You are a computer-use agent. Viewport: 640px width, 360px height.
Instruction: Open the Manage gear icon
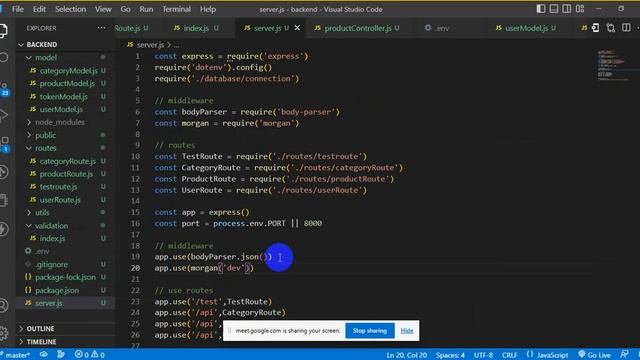(4, 333)
